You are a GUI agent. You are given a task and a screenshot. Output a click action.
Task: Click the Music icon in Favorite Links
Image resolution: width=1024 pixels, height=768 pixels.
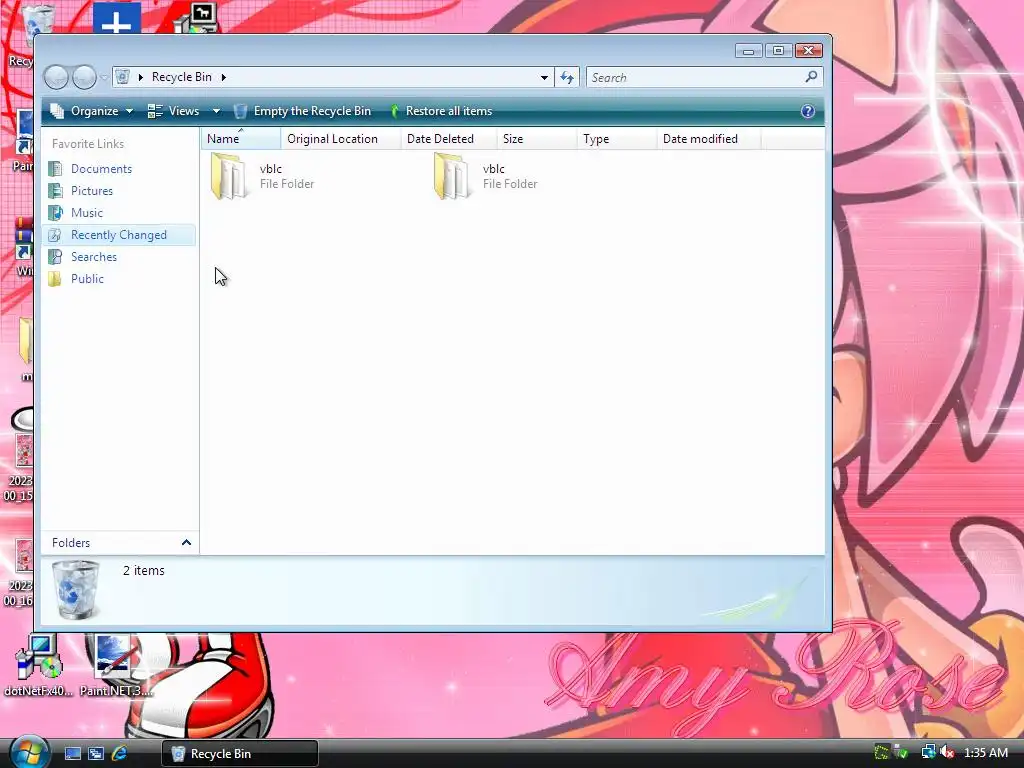click(x=56, y=213)
